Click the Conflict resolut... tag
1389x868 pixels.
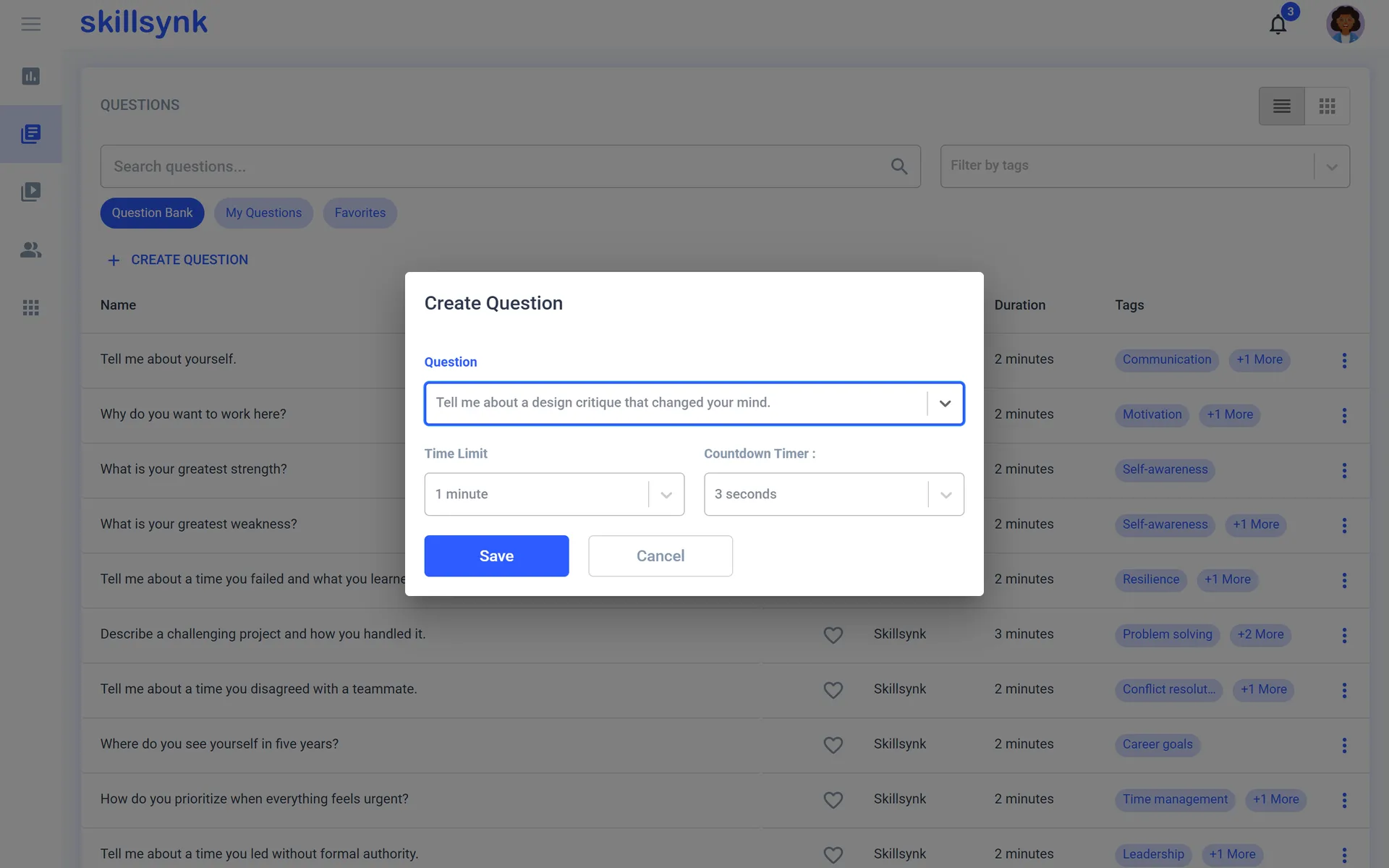click(x=1168, y=689)
